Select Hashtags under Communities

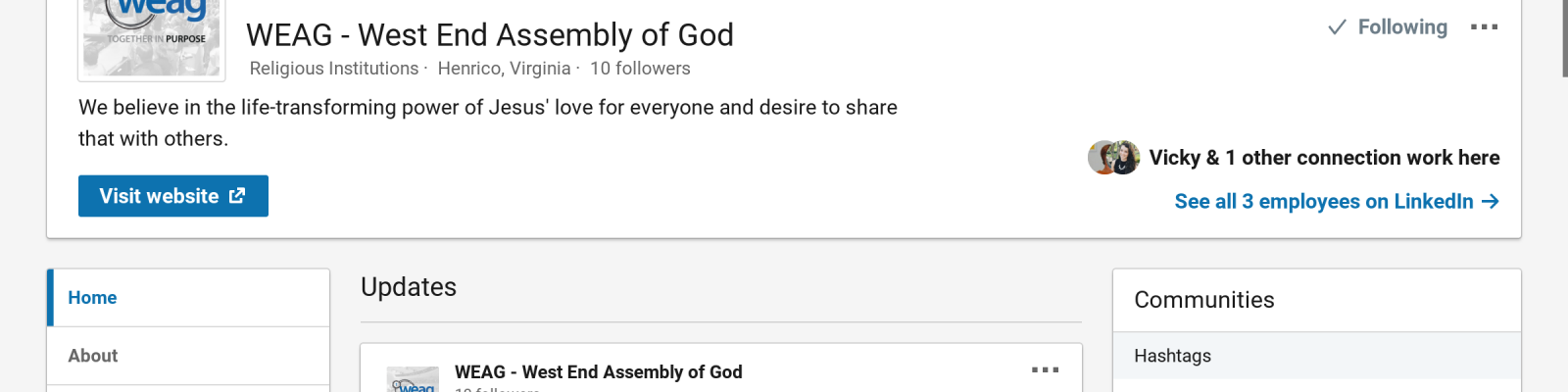1172,356
